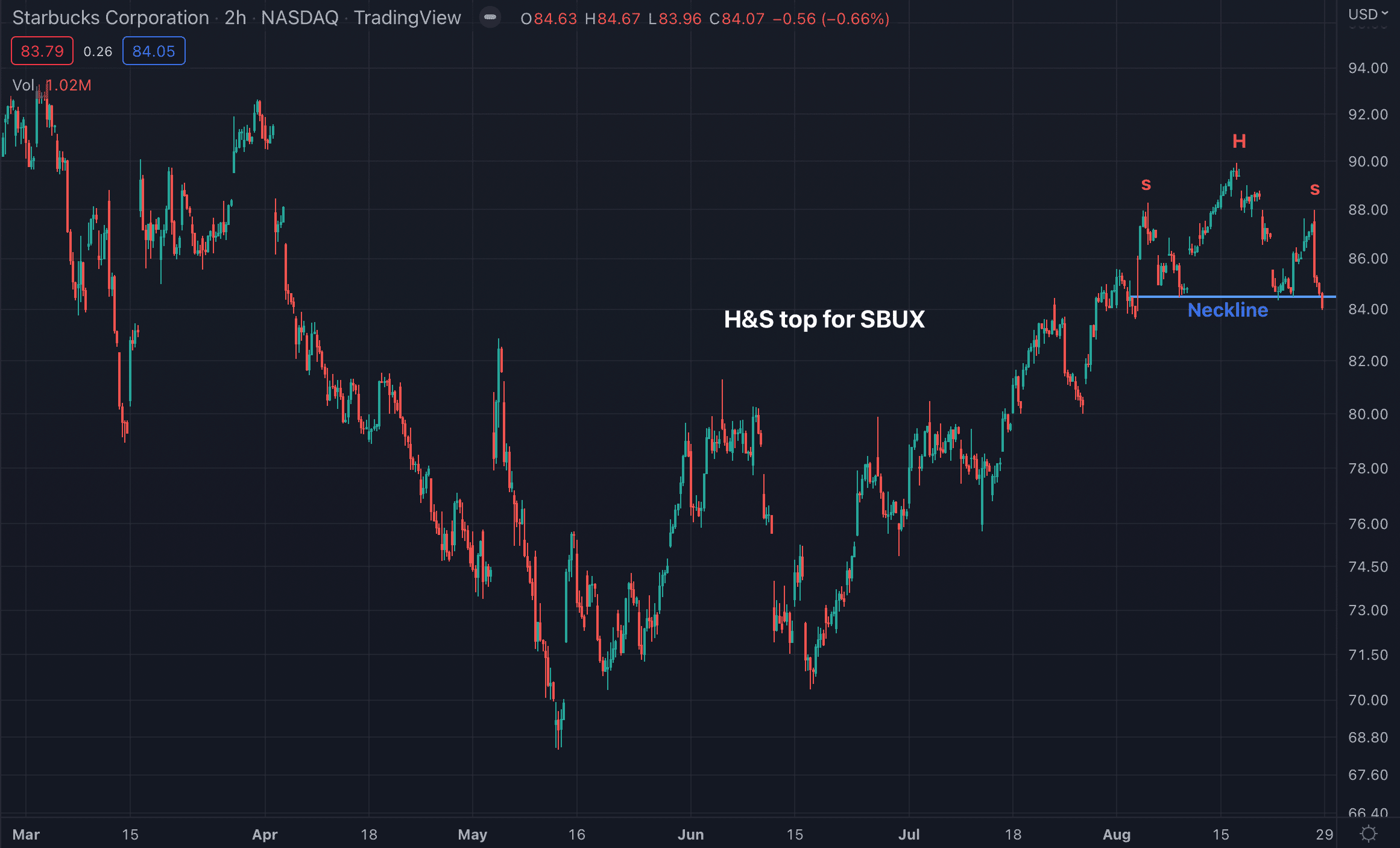This screenshot has width=1400, height=848.
Task: Click the gear settings icon at bottom-right
Action: point(1369,834)
